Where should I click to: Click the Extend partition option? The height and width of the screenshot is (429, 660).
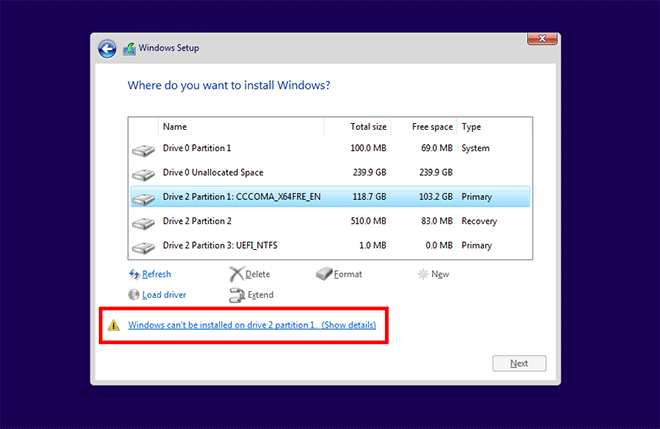pos(261,295)
